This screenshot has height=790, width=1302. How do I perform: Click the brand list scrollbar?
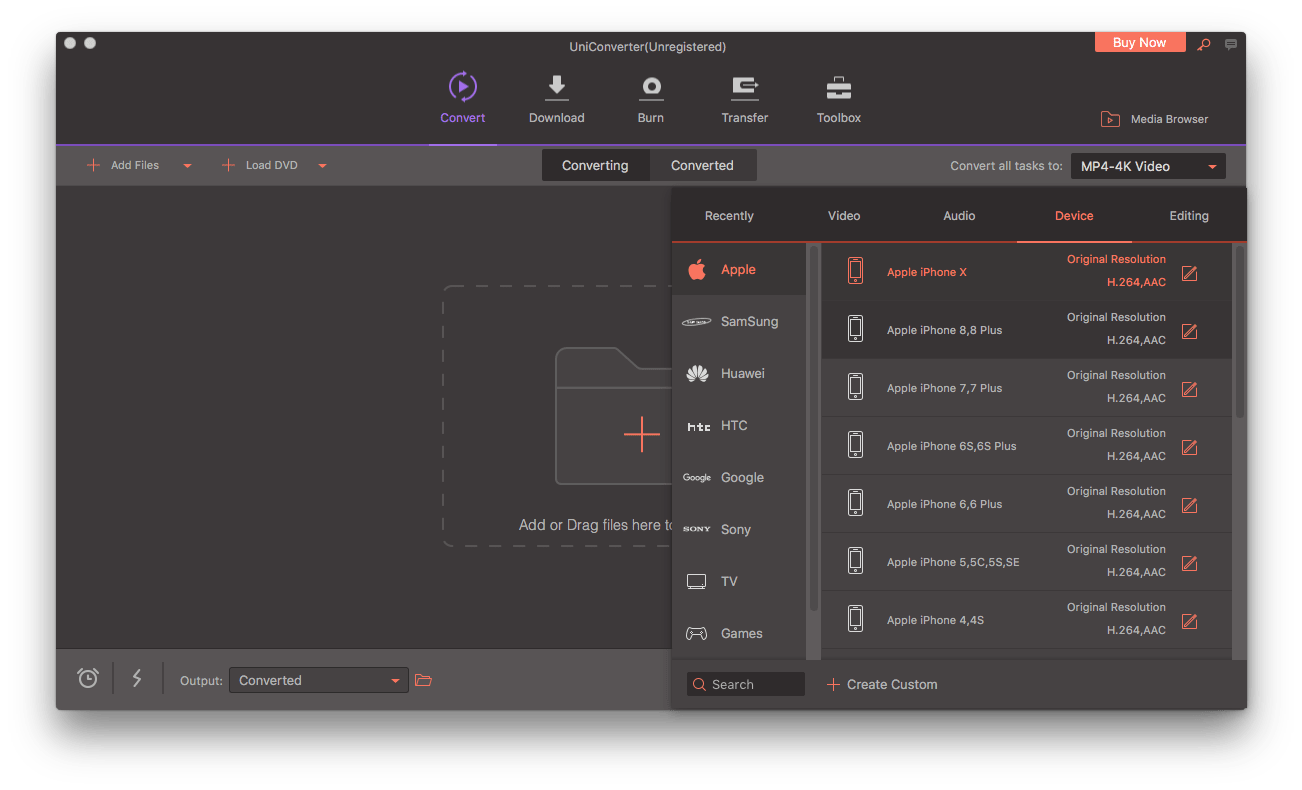click(814, 430)
